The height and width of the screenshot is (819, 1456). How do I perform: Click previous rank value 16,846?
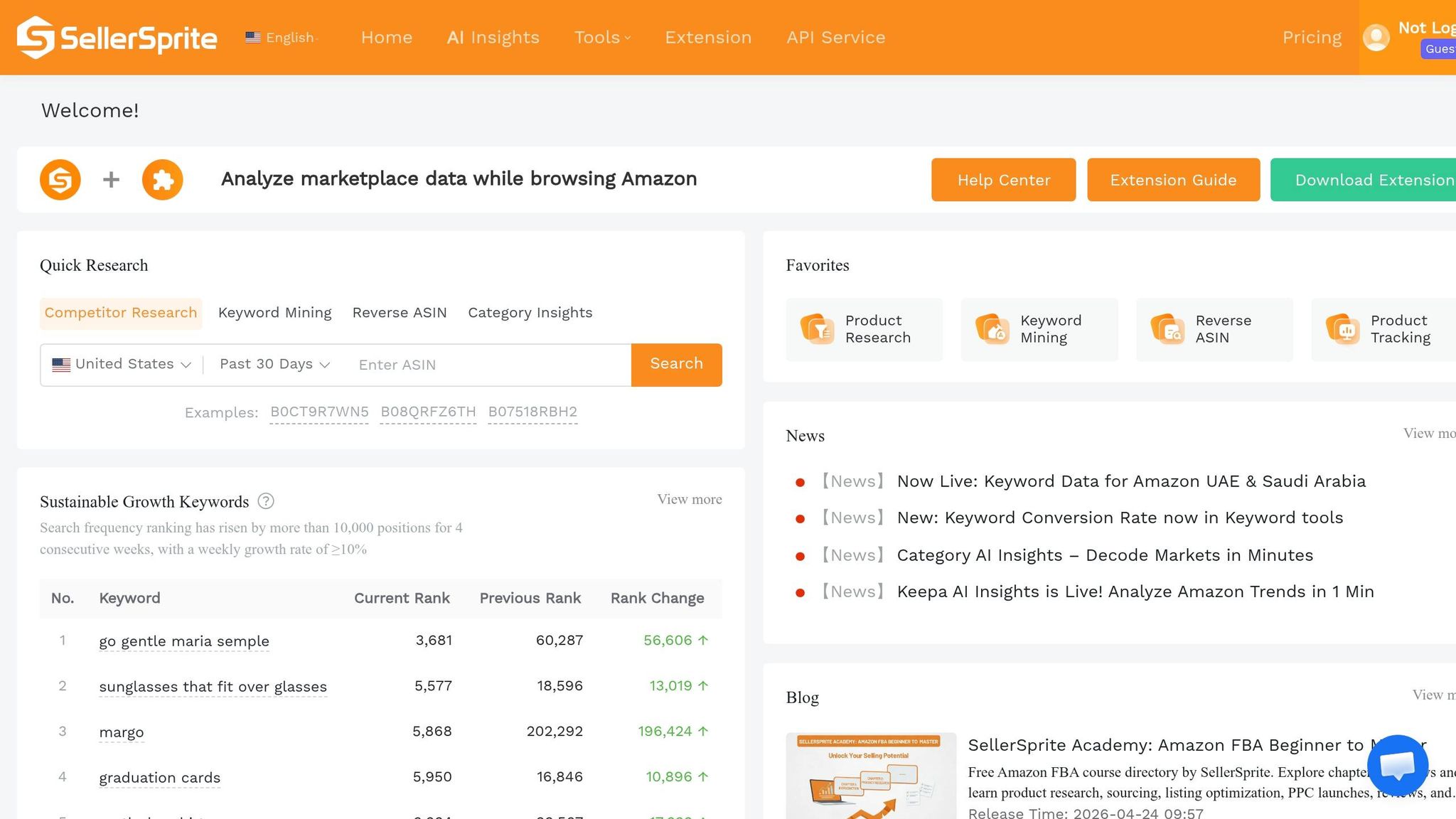click(560, 777)
